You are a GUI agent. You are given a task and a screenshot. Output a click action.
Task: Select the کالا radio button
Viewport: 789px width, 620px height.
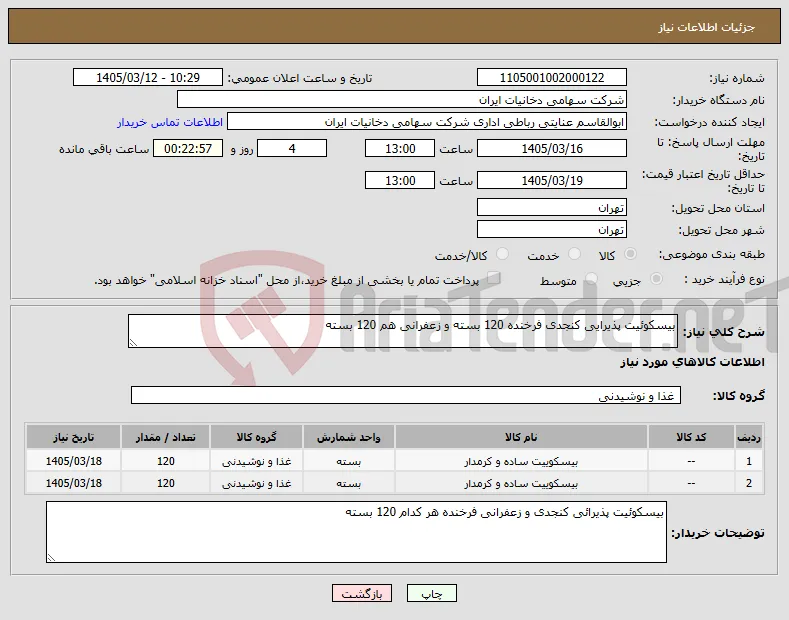pos(630,254)
